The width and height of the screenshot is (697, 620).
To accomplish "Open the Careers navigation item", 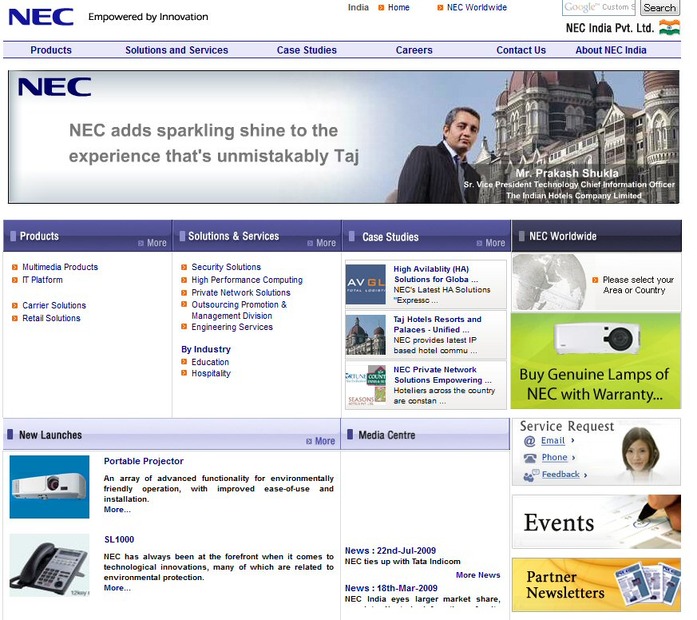I will pyautogui.click(x=414, y=50).
